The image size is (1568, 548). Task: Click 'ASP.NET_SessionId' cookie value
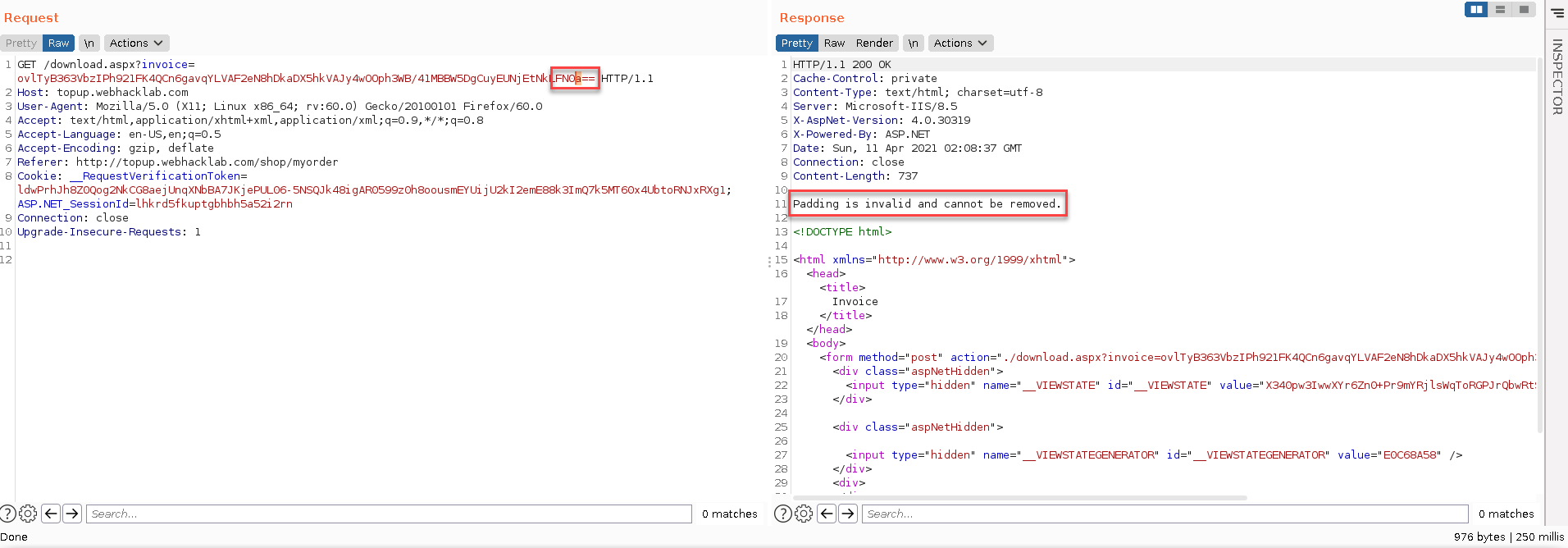click(x=214, y=203)
